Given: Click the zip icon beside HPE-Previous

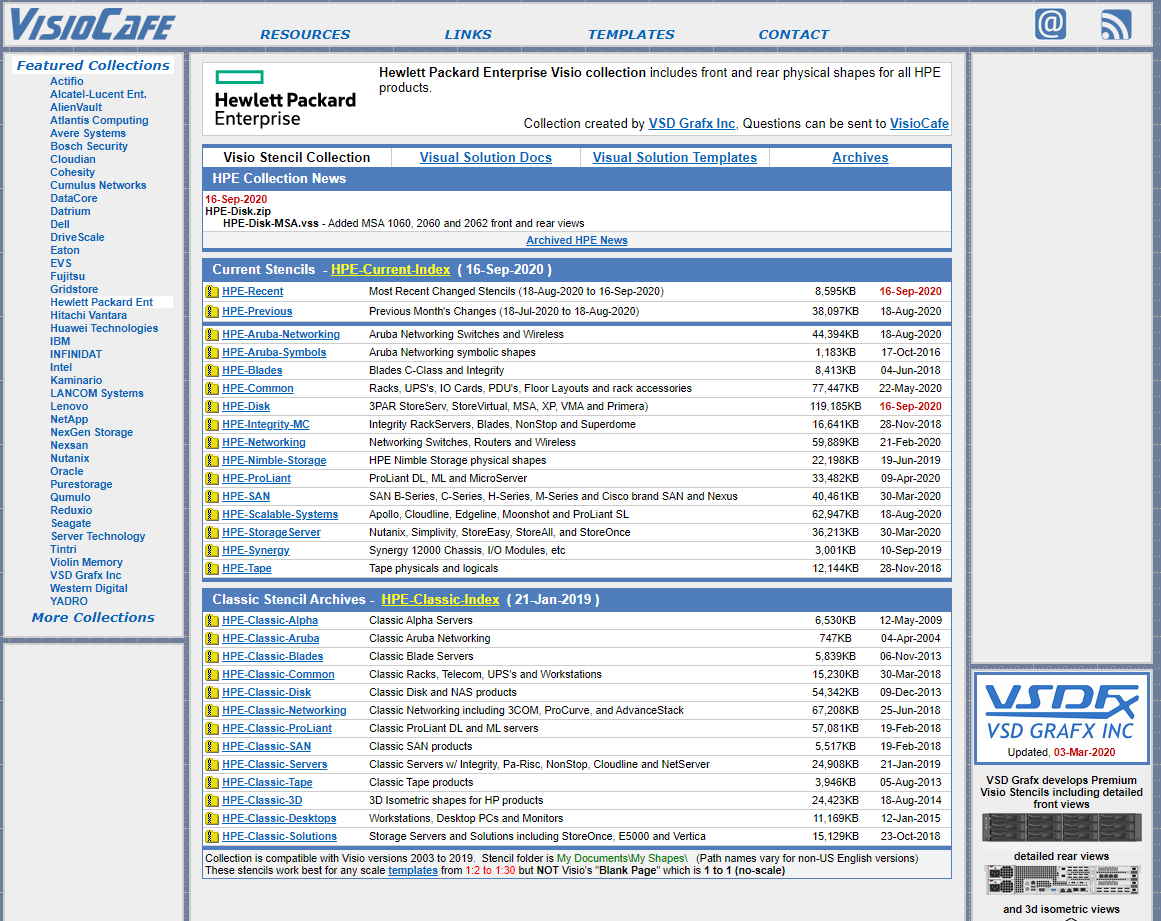Looking at the screenshot, I should (212, 312).
